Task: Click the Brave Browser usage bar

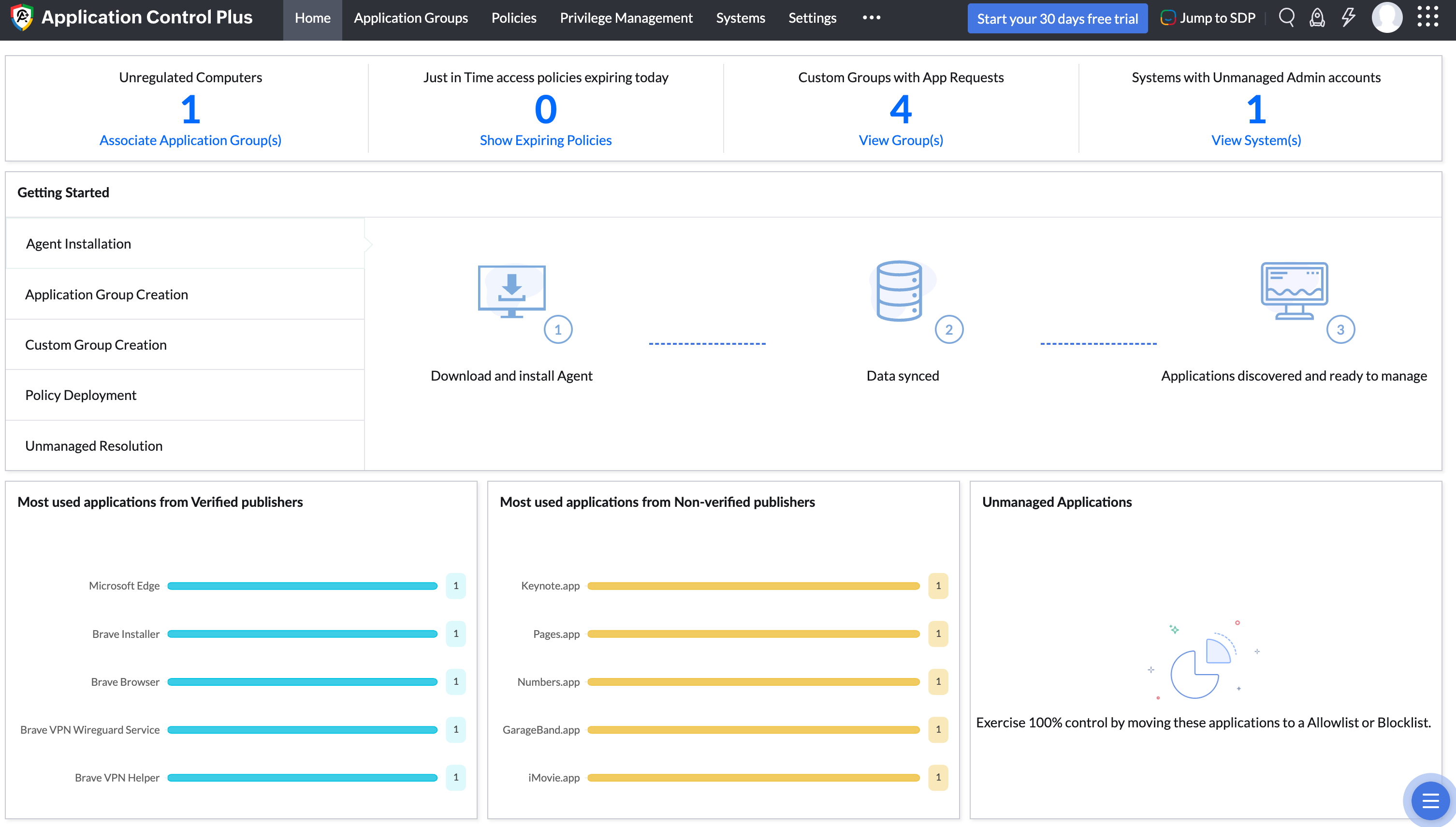Action: tap(303, 681)
